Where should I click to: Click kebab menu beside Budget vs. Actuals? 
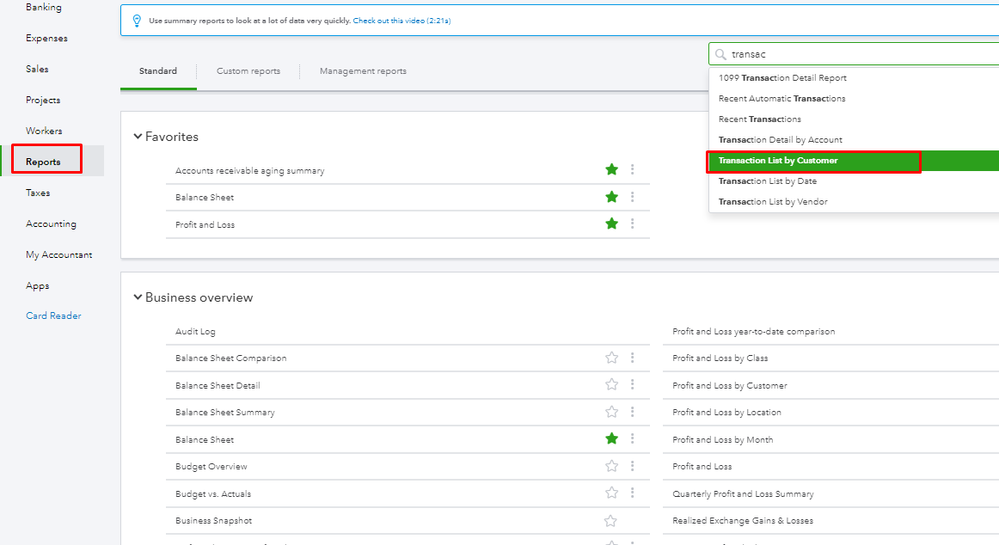pyautogui.click(x=632, y=493)
